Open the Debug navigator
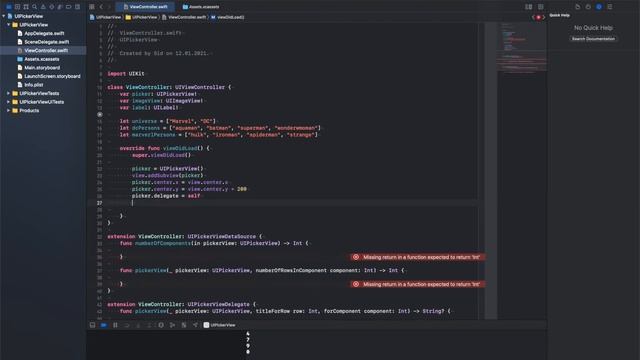Image resolution: width=640 pixels, height=360 pixels. coord(60,7)
